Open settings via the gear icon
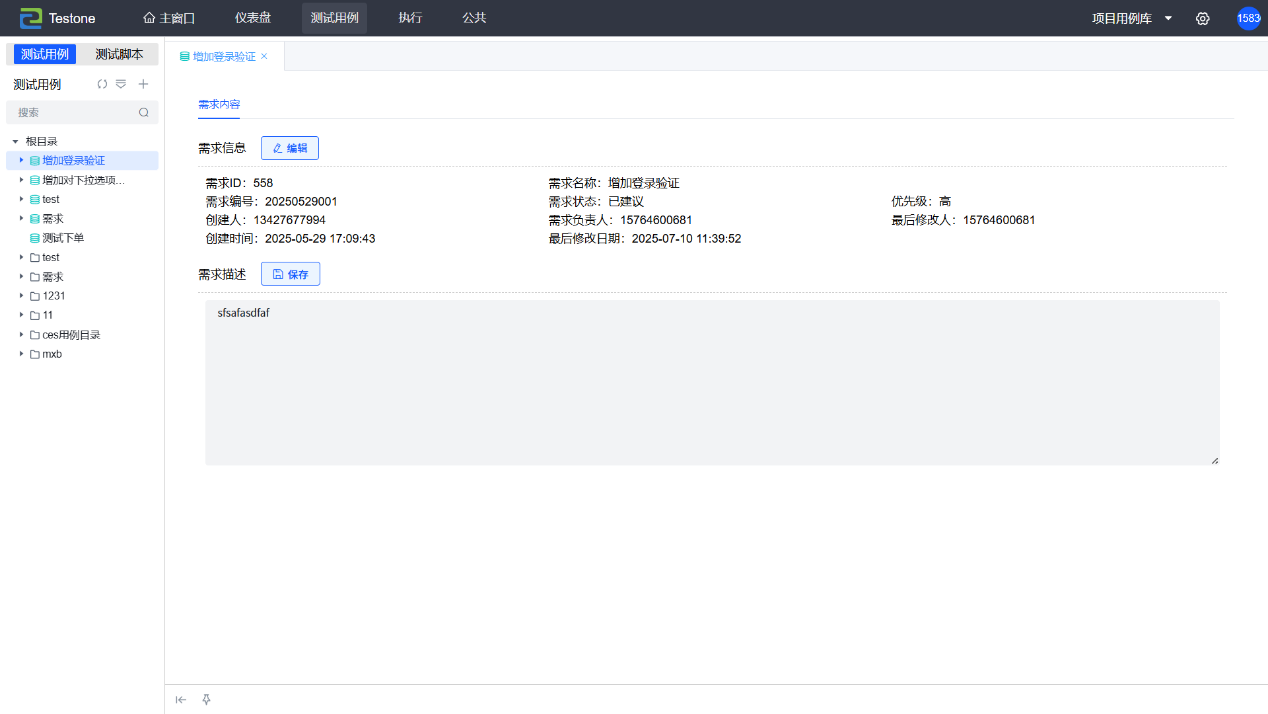The image size is (1268, 714). pyautogui.click(x=1203, y=18)
